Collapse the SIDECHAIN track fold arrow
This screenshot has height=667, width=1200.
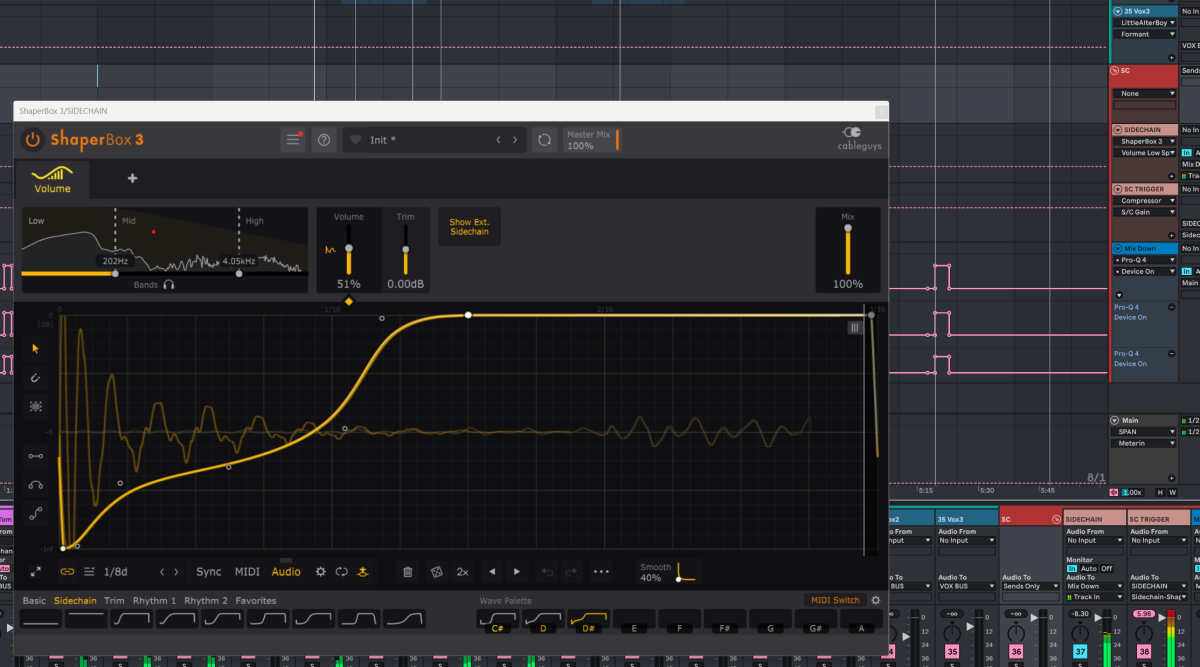(1118, 130)
